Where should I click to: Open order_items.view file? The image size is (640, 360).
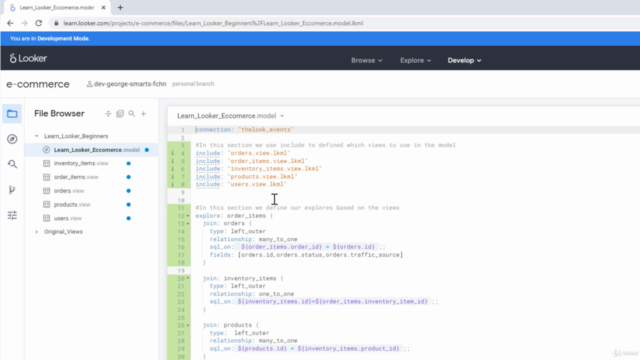pos(76,177)
